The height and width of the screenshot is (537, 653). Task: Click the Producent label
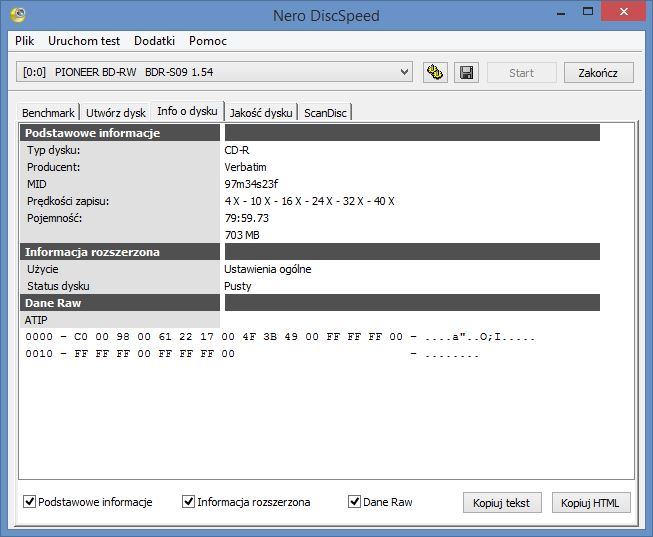point(54,167)
